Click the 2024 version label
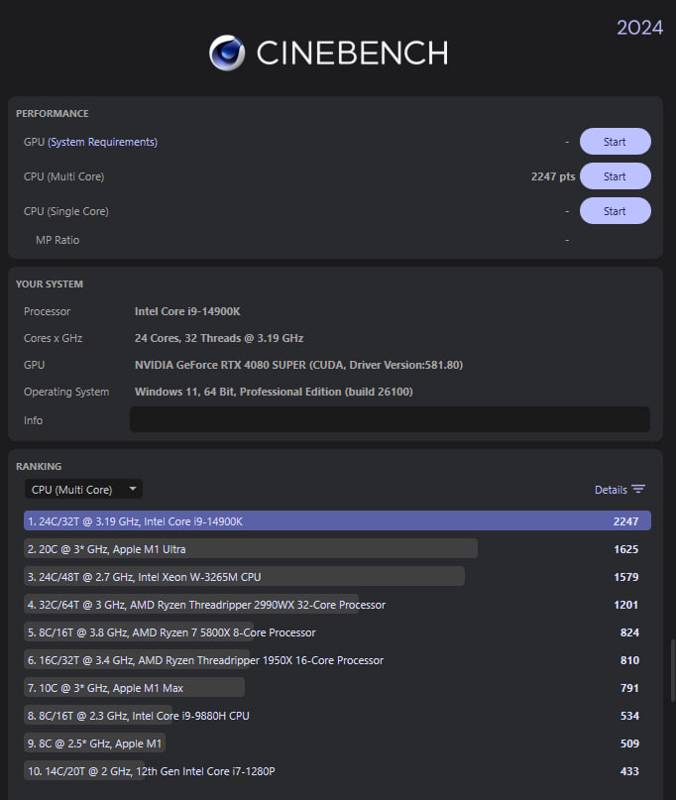 [639, 28]
